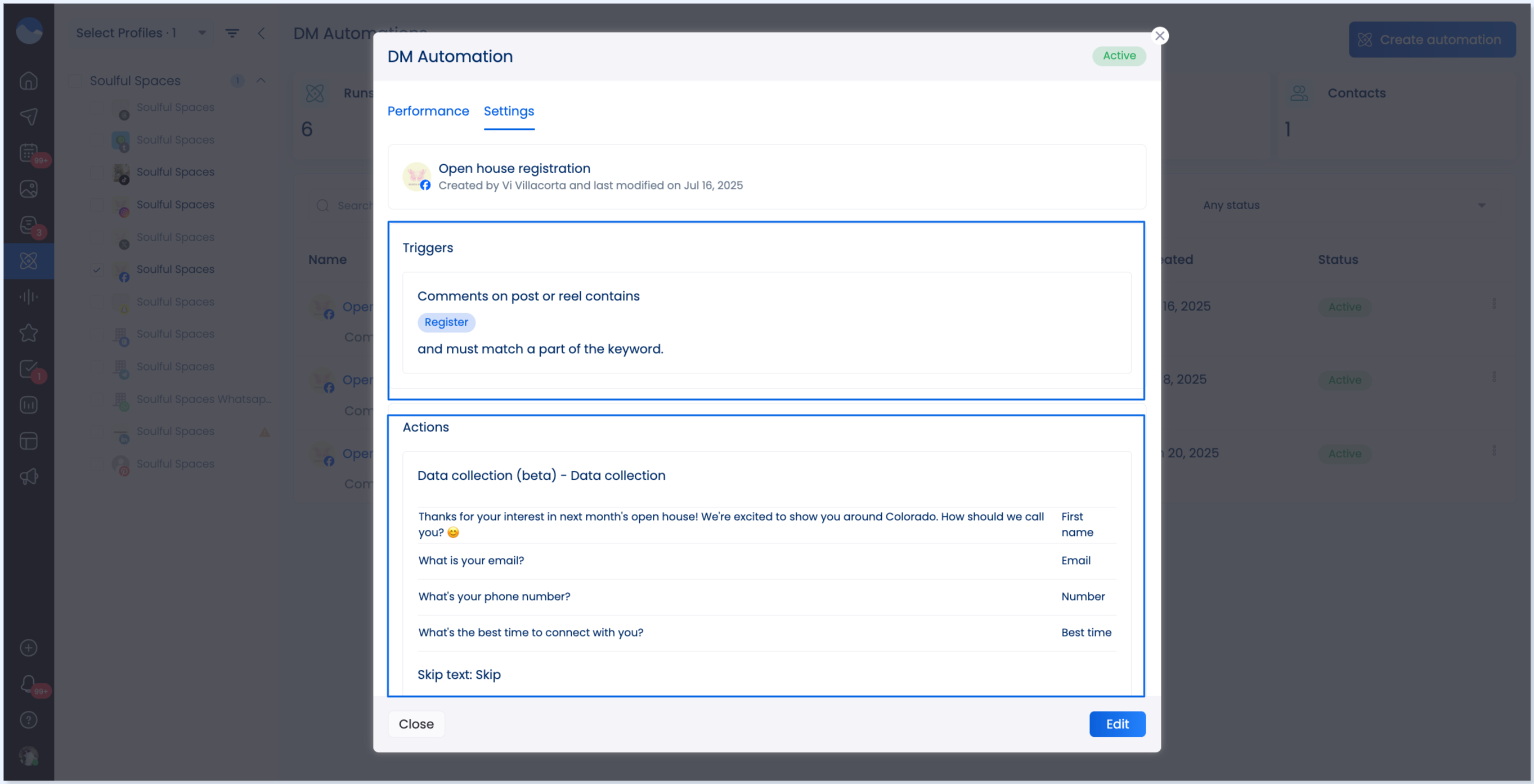Viewport: 1534px width, 784px height.
Task: Click the "Skip text: Skip" line
Action: tap(459, 674)
